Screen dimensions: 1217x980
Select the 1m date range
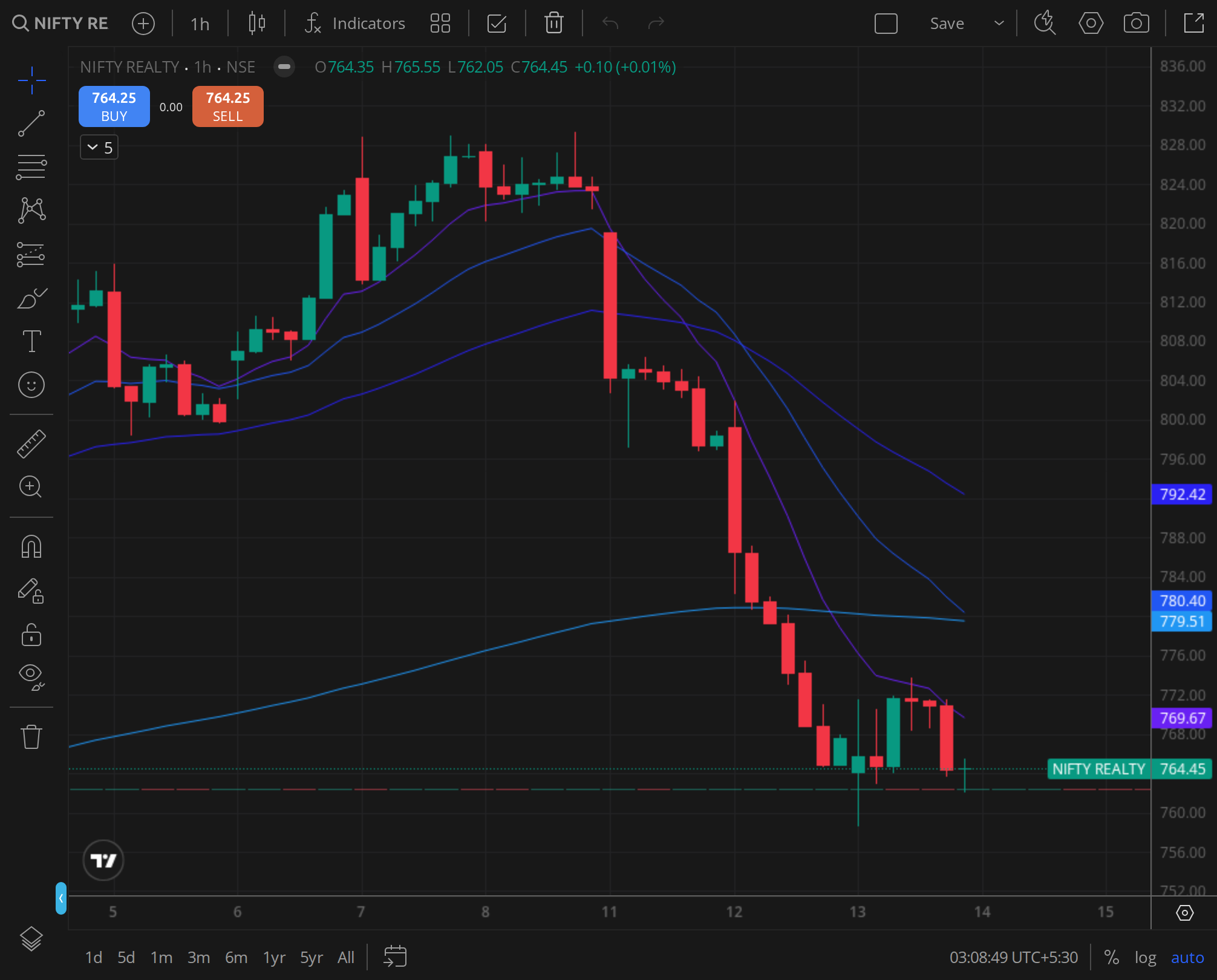pyautogui.click(x=162, y=958)
